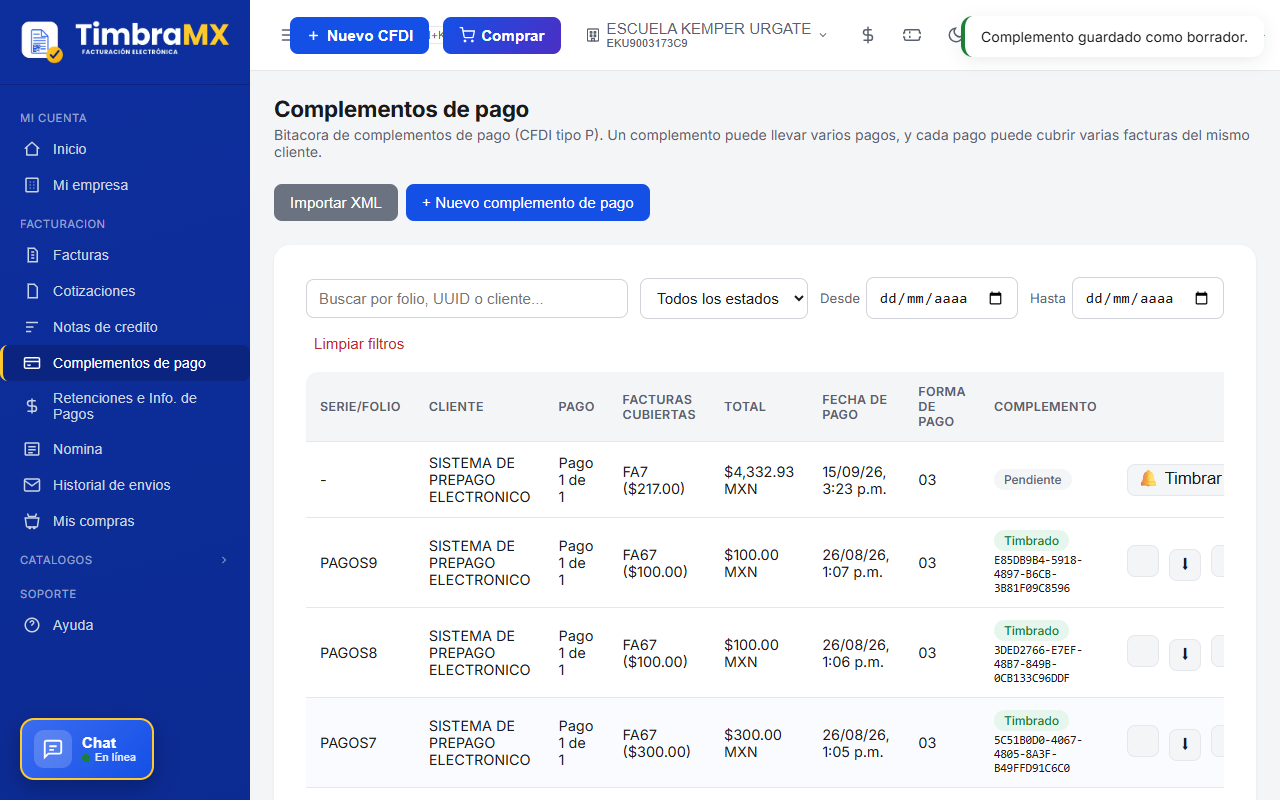Focus the folio, UUID o cliente search field
The width and height of the screenshot is (1280, 800).
point(467,298)
